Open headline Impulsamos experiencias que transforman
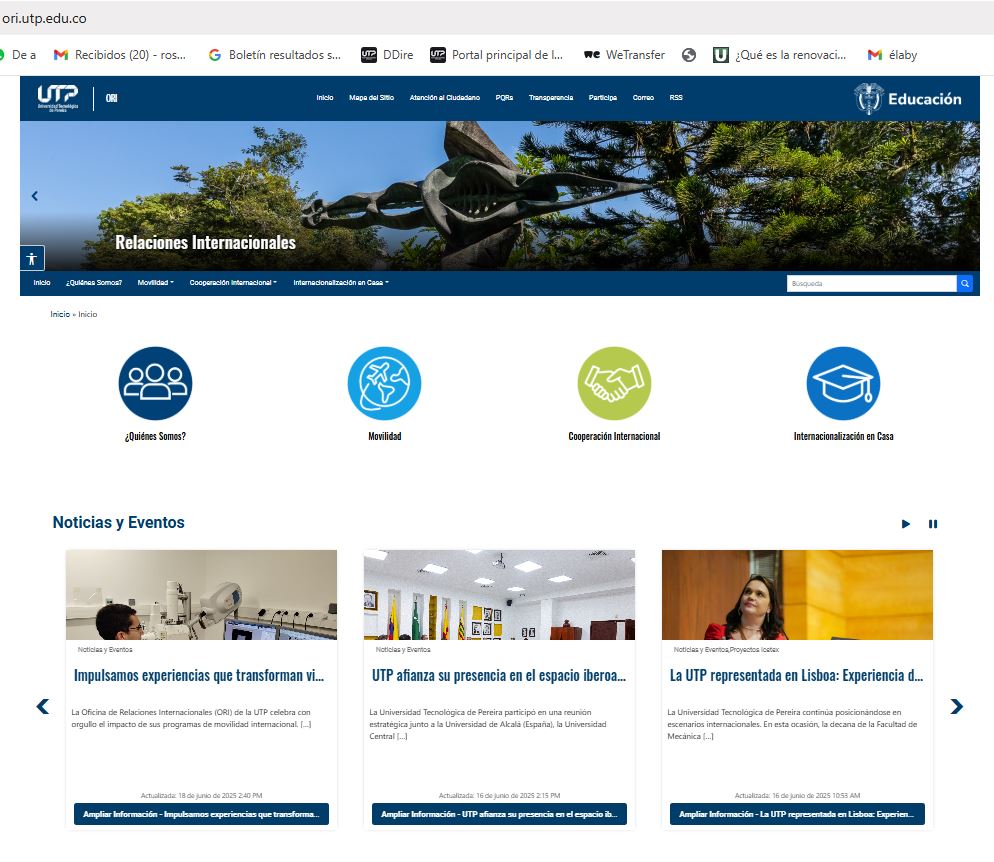Screen dimensions: 994x862 pyautogui.click(x=199, y=676)
